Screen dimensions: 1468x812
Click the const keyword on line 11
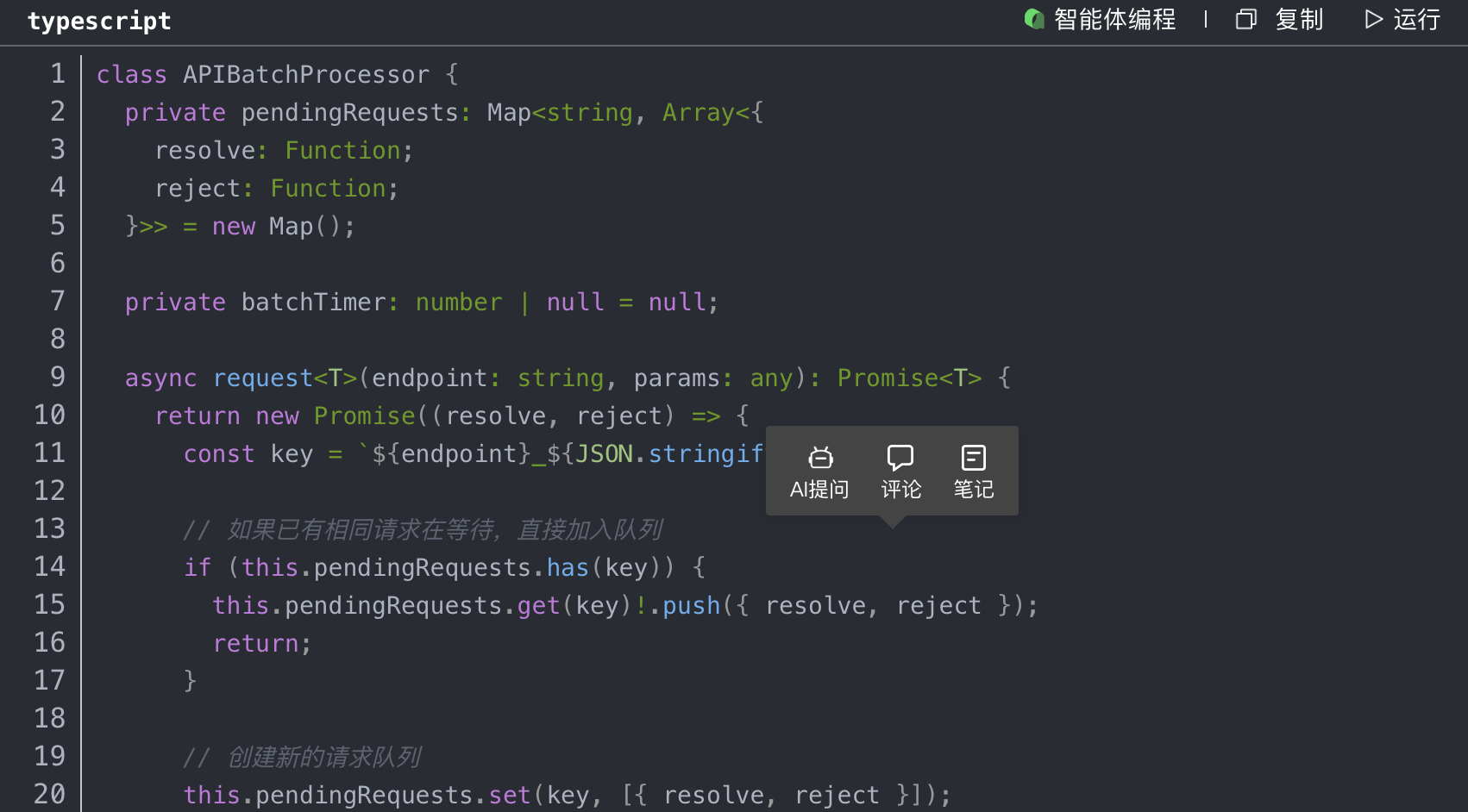pyautogui.click(x=219, y=454)
